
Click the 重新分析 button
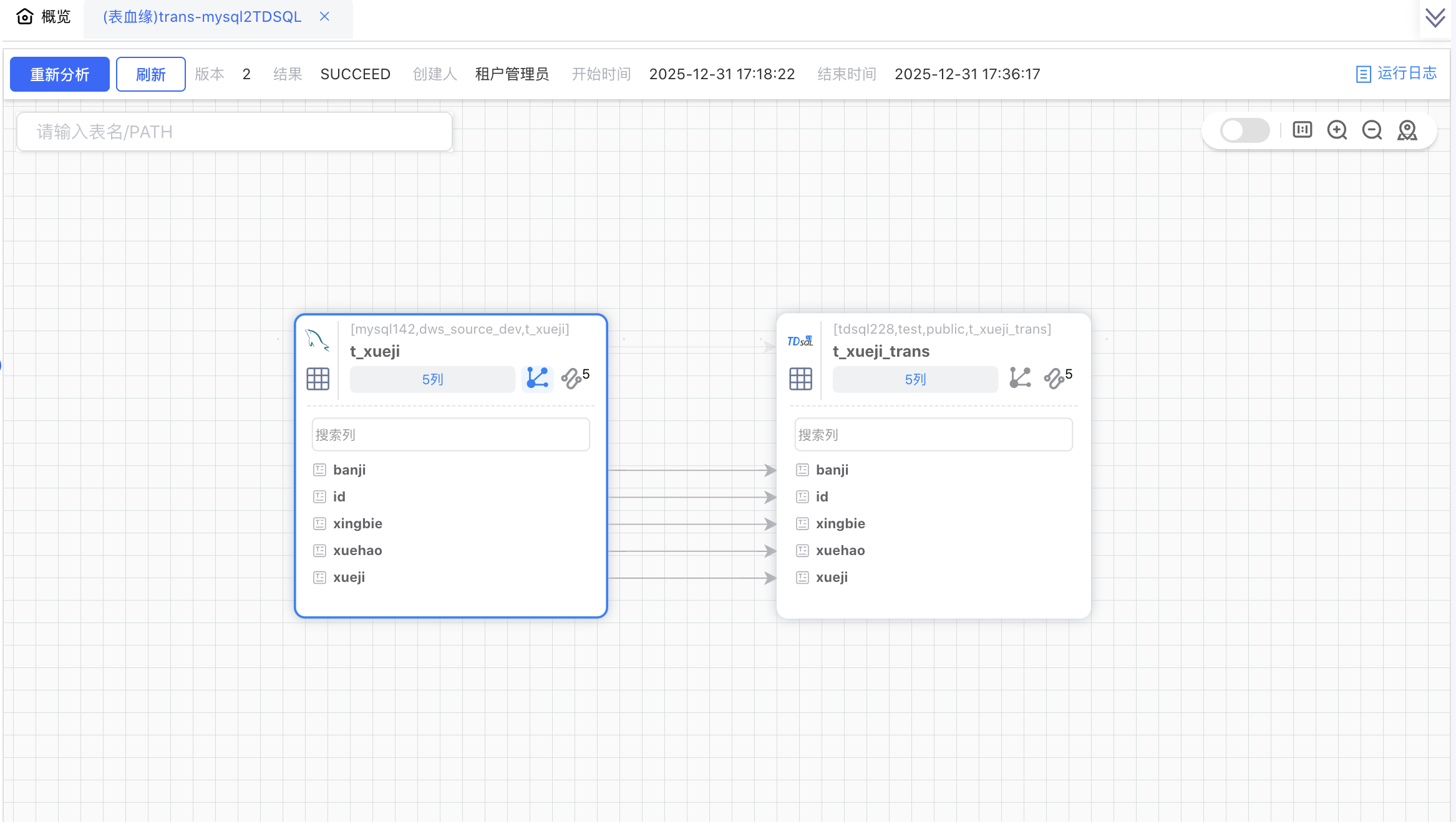point(60,74)
